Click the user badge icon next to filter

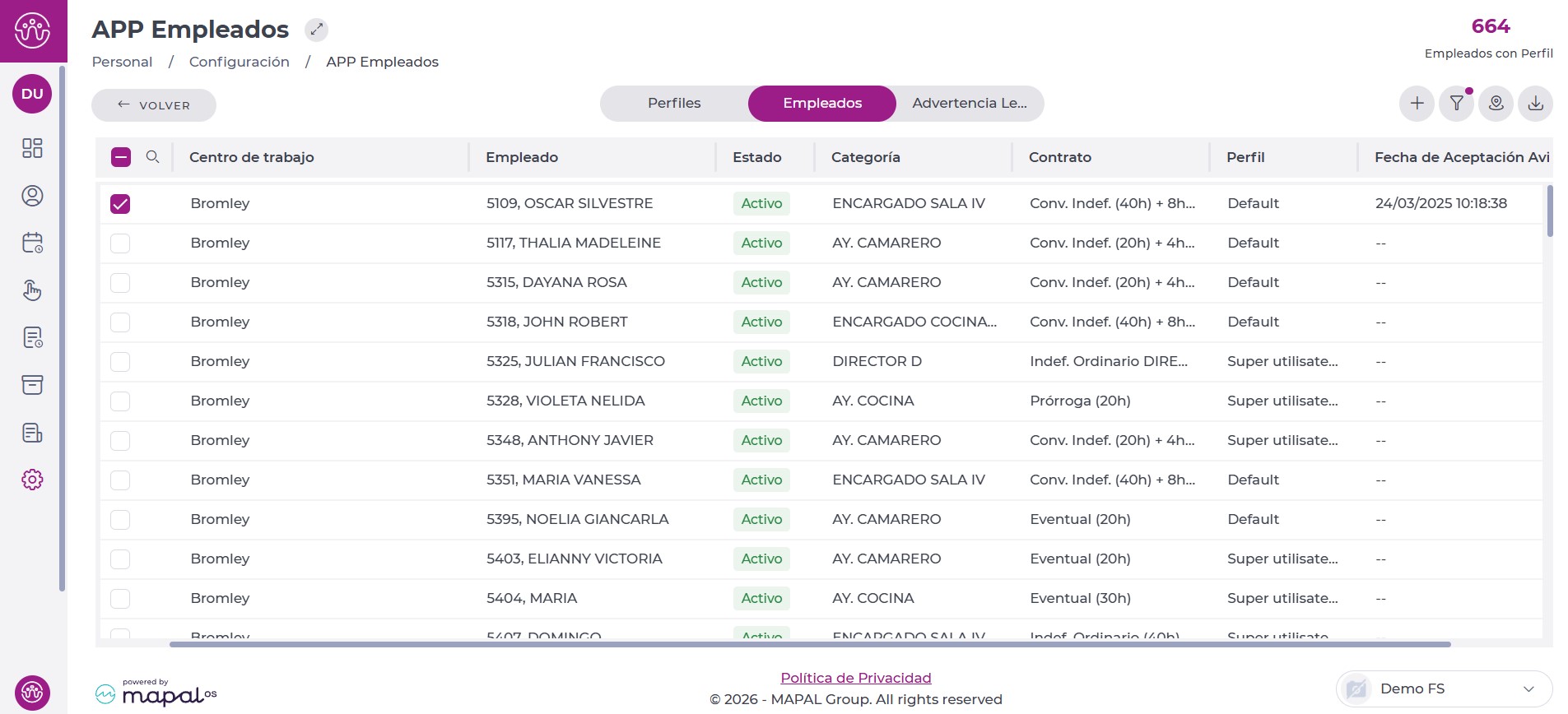(x=1496, y=104)
